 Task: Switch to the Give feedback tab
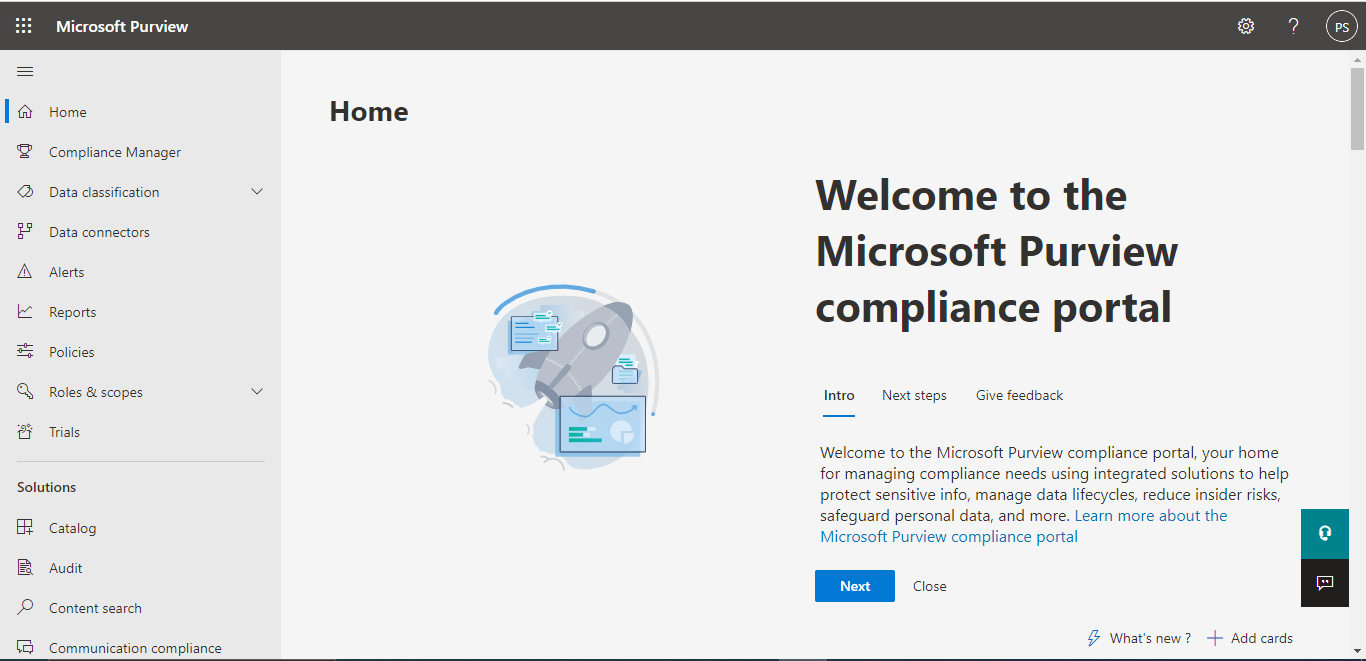[x=1019, y=396]
